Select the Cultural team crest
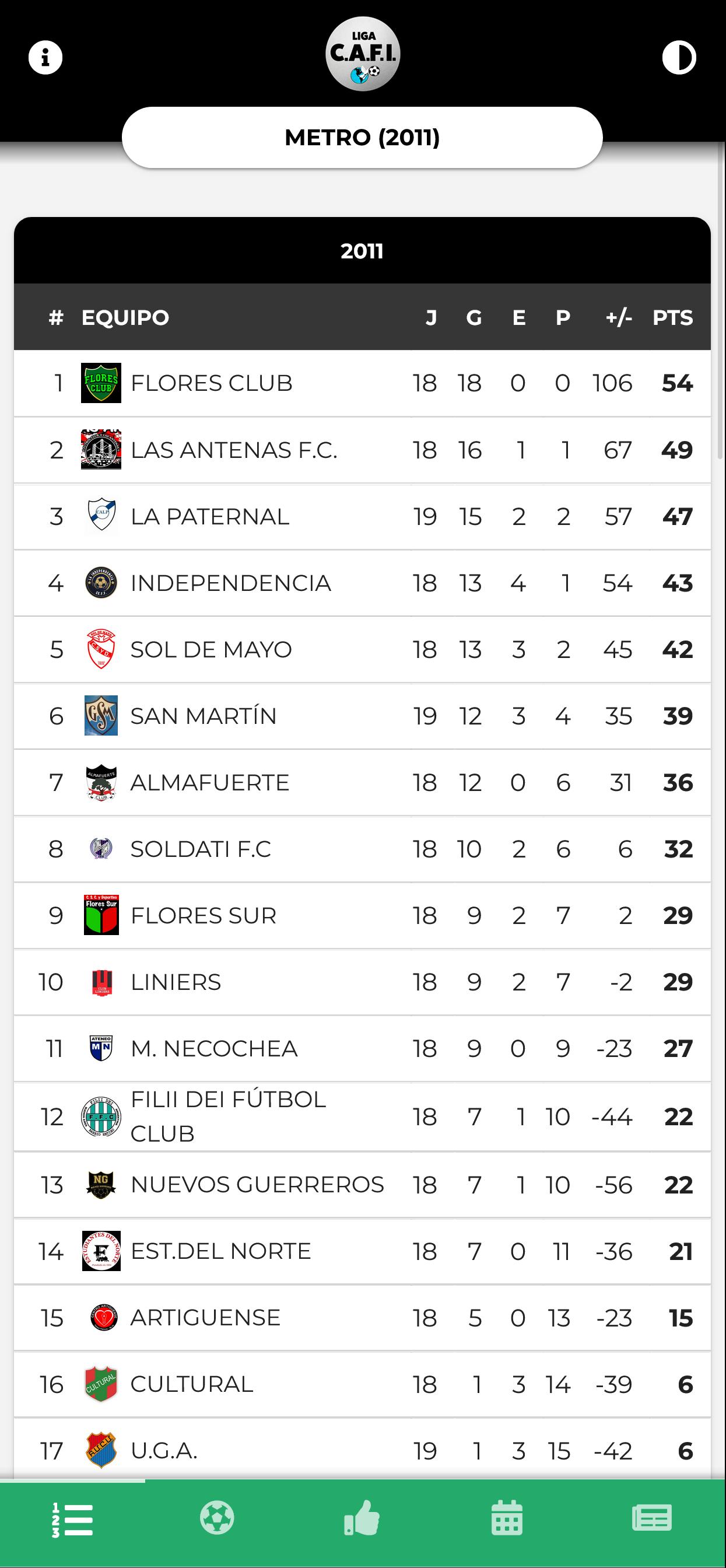726x1568 pixels. tap(101, 1384)
